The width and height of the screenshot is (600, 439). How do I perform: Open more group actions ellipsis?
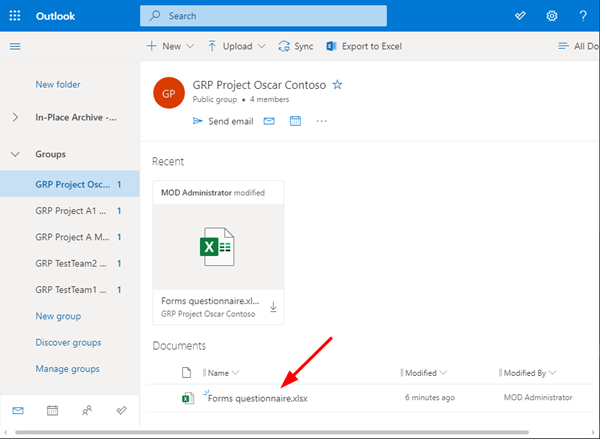(x=321, y=121)
